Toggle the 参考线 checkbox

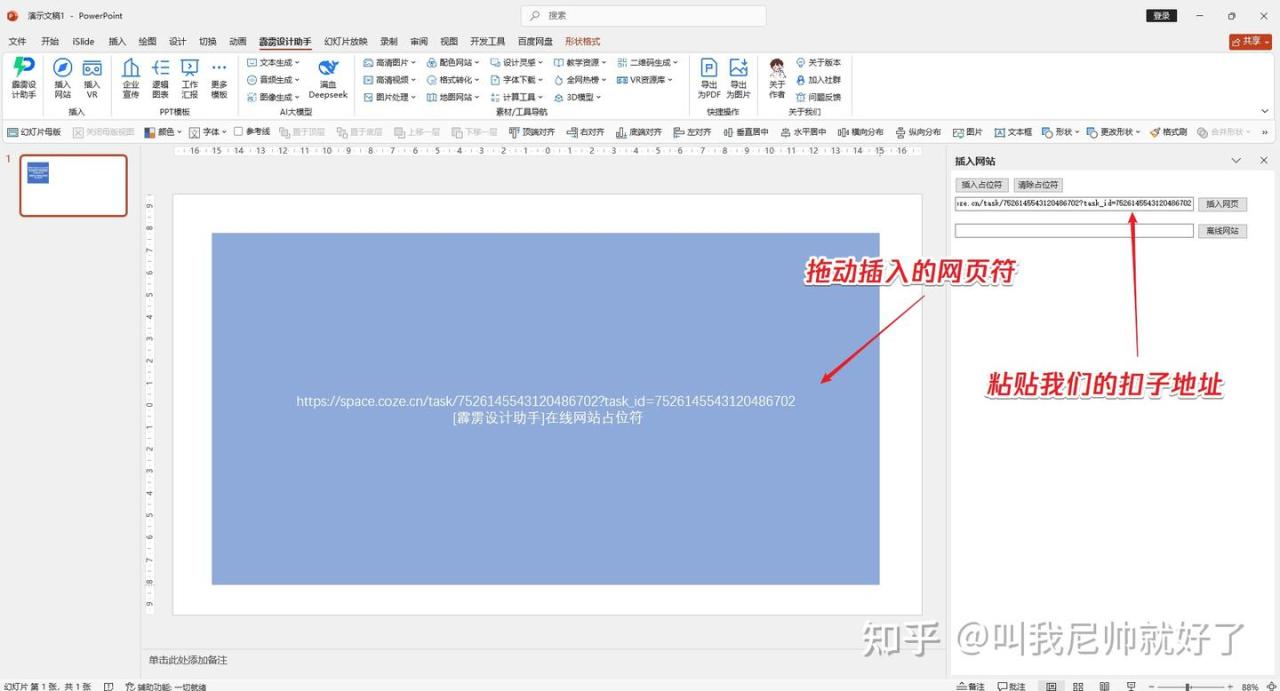tap(239, 132)
